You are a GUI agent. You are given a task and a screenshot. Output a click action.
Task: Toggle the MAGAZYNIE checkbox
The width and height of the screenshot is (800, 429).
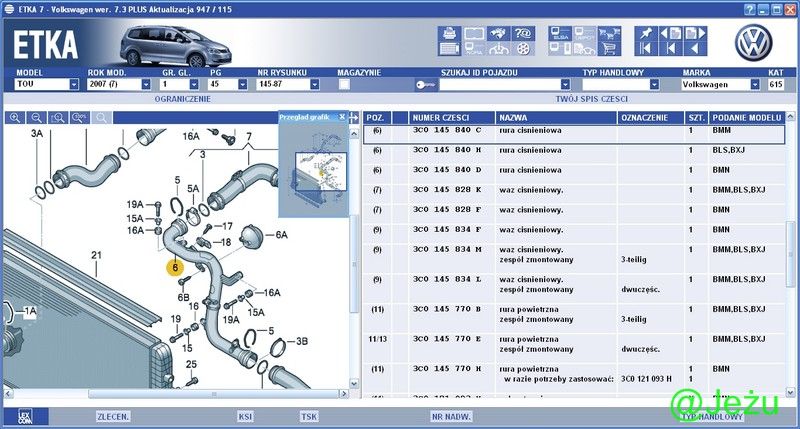(x=344, y=84)
